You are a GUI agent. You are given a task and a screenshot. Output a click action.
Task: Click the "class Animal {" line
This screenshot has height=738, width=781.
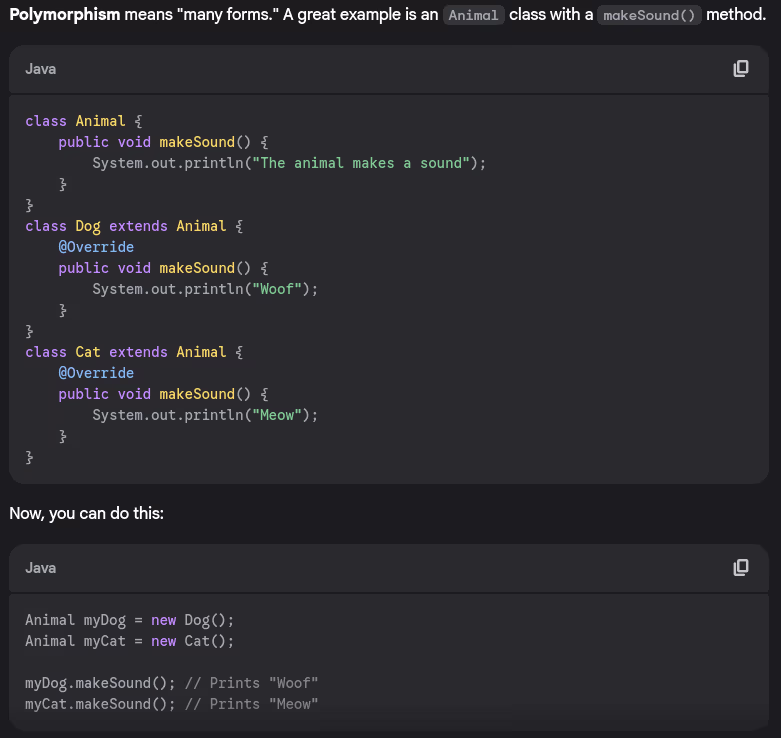click(x=84, y=121)
